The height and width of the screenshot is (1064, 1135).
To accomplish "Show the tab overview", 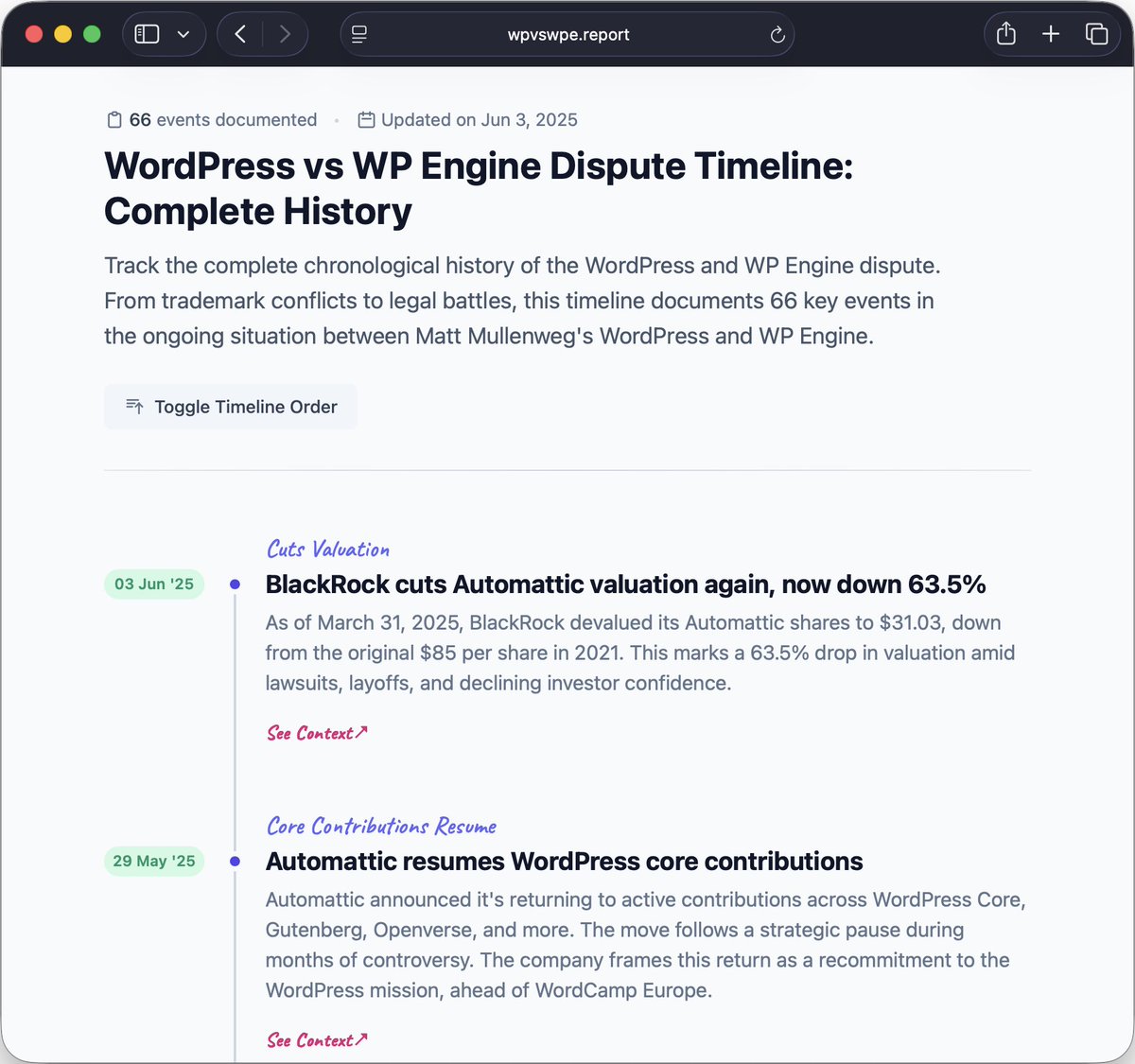I will [1096, 34].
